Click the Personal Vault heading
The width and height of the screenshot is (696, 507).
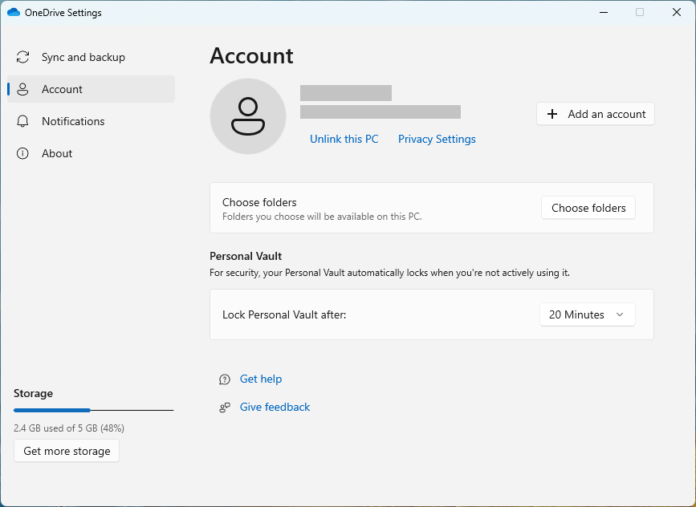coord(245,256)
